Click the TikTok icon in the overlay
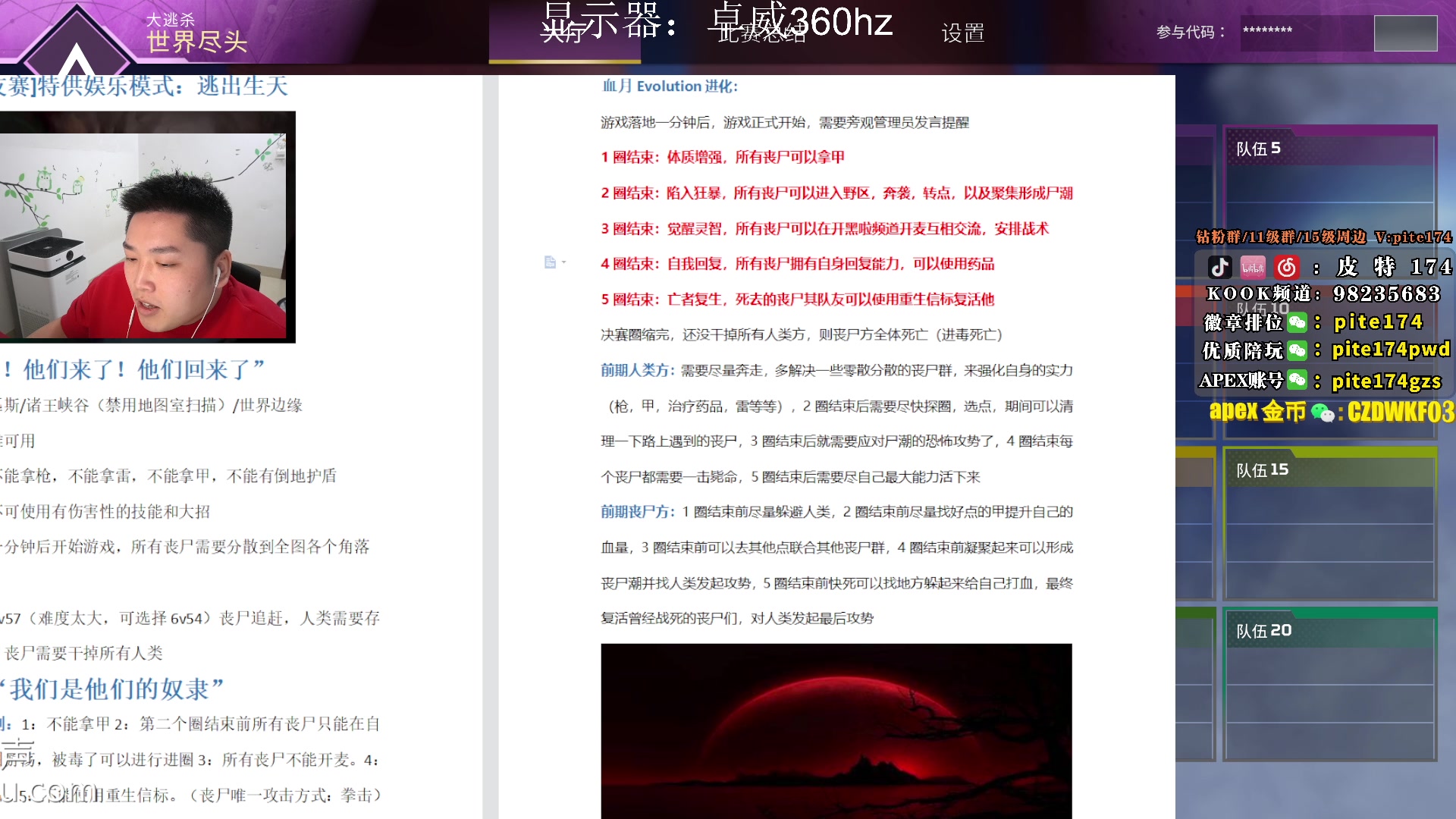This screenshot has width=1456, height=819. point(1219,267)
